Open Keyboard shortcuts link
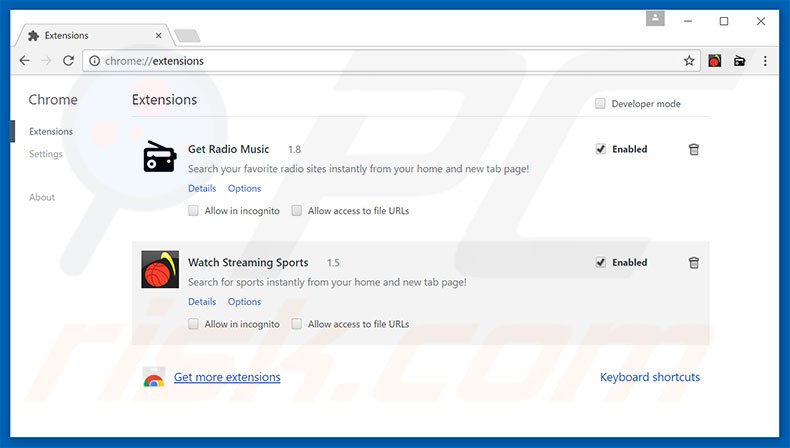The width and height of the screenshot is (790, 448). coord(650,377)
